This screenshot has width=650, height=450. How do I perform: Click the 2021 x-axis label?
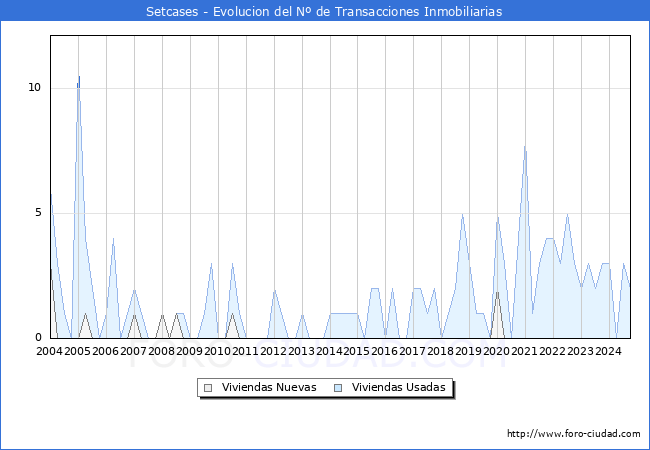[524, 351]
